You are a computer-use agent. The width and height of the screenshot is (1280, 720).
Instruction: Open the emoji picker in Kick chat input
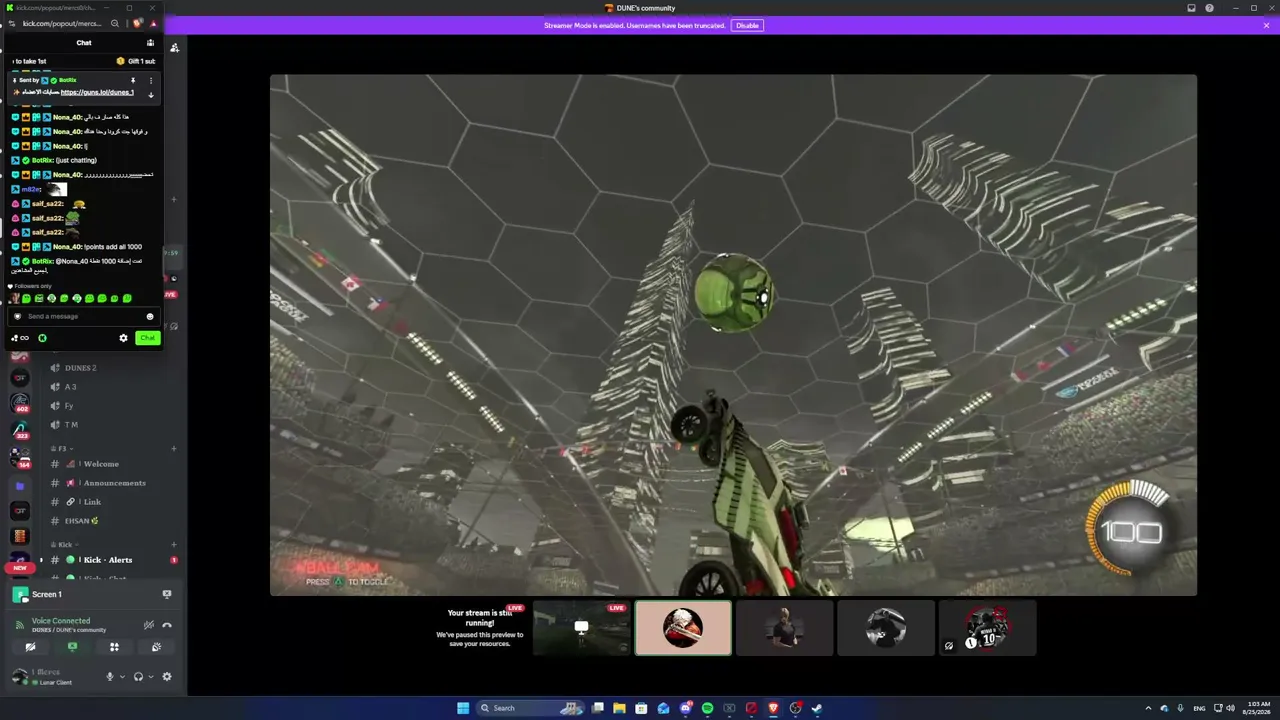150,316
